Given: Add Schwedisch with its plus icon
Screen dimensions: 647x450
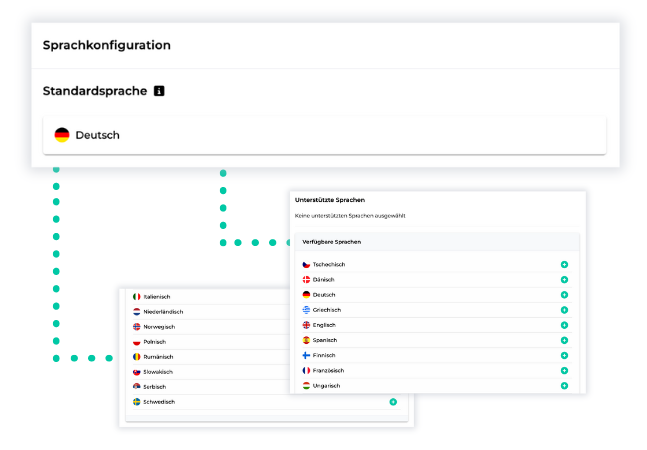Looking at the screenshot, I should 393,402.
